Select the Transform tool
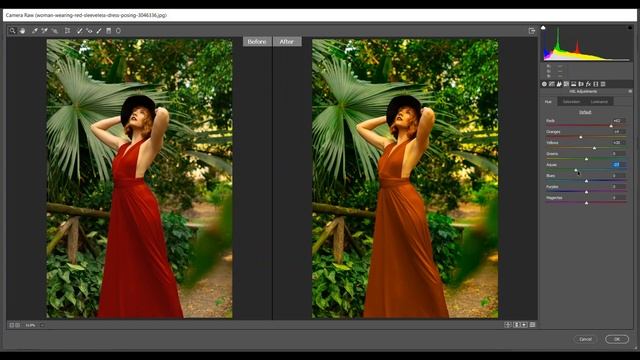This screenshot has height=360, width=640. [x=67, y=31]
